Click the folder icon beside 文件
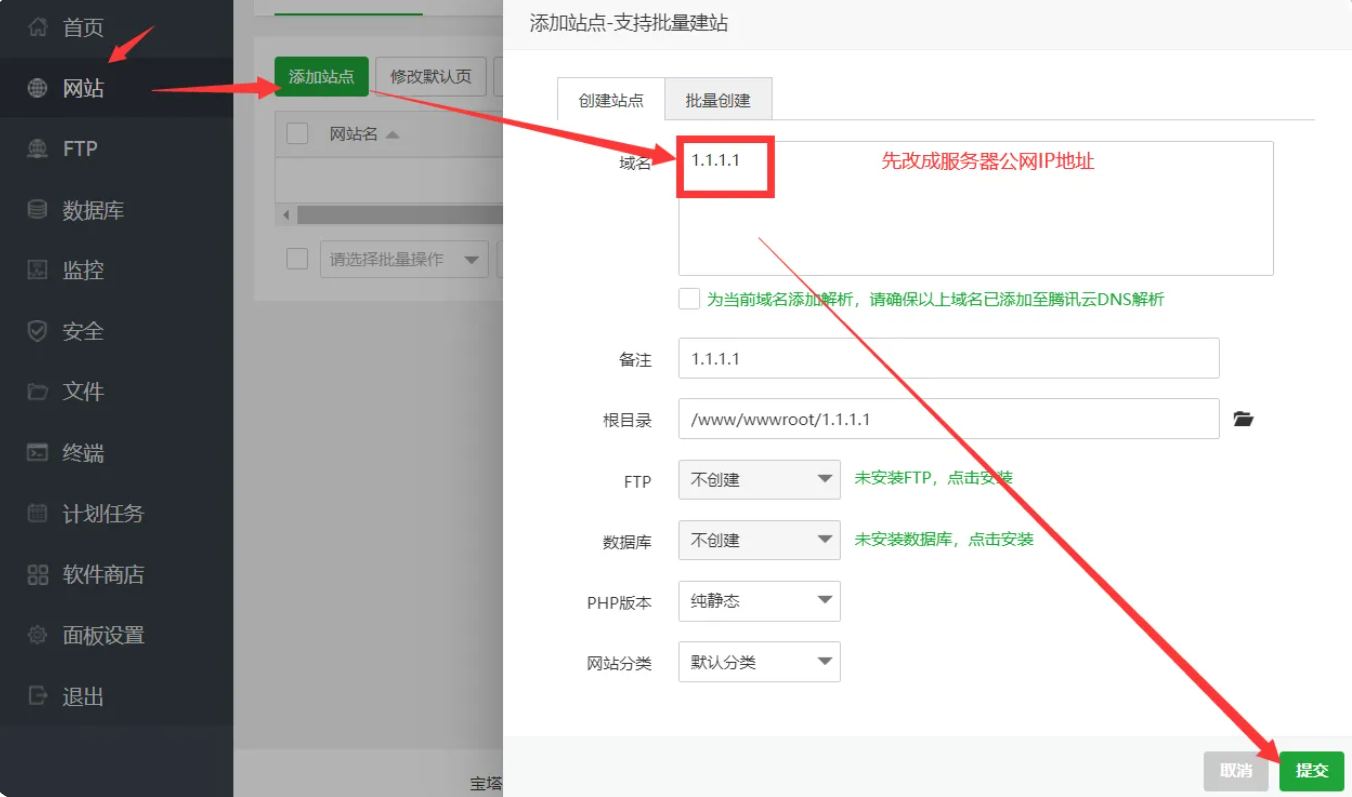 (x=37, y=391)
